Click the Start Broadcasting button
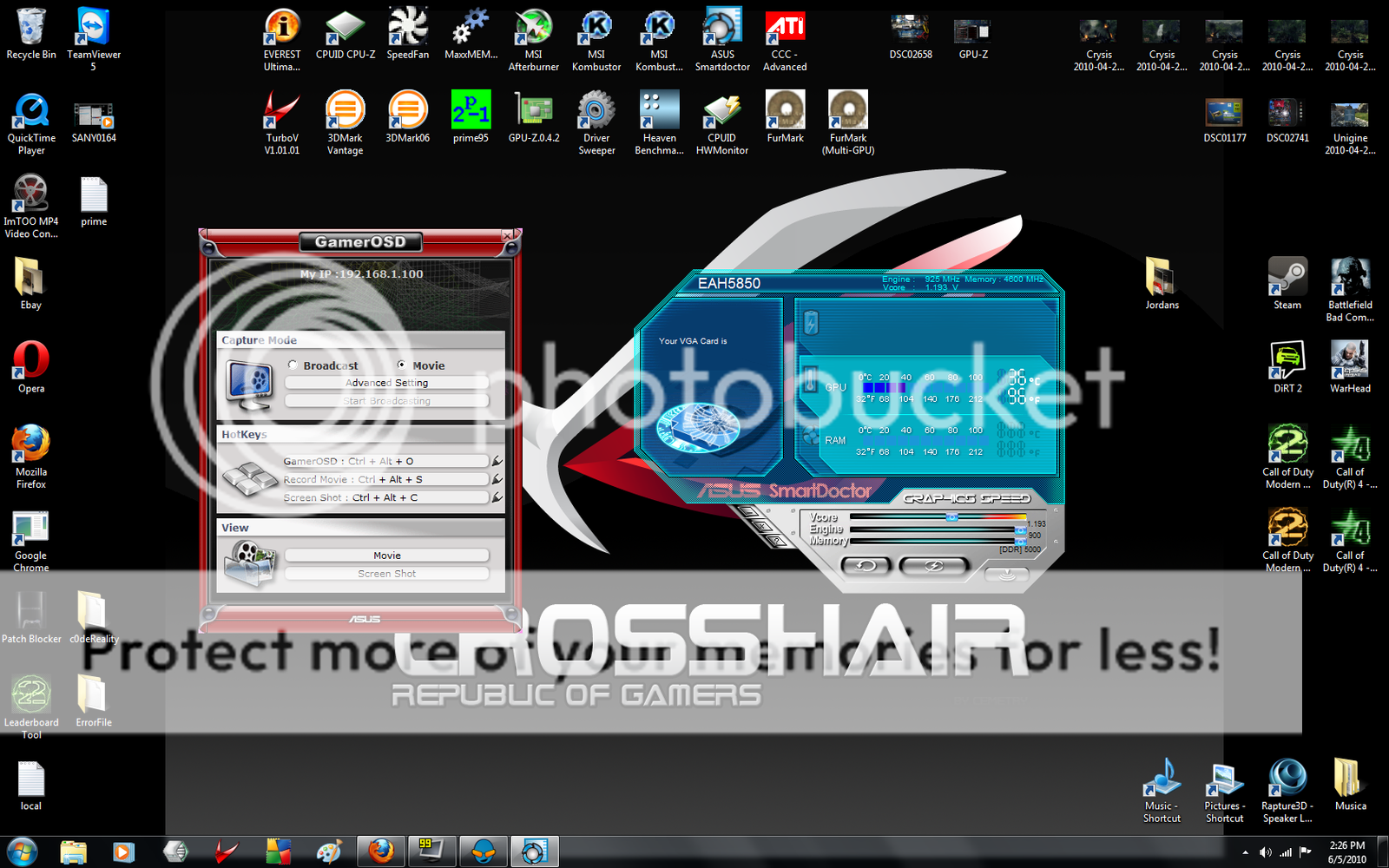Viewport: 1389px width, 868px height. [x=387, y=401]
